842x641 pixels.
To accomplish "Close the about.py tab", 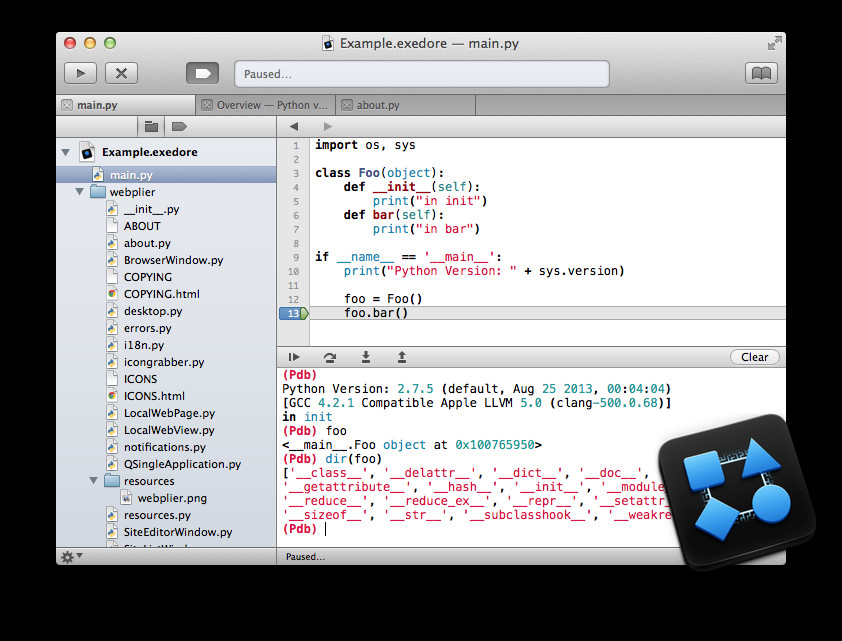I will 347,105.
